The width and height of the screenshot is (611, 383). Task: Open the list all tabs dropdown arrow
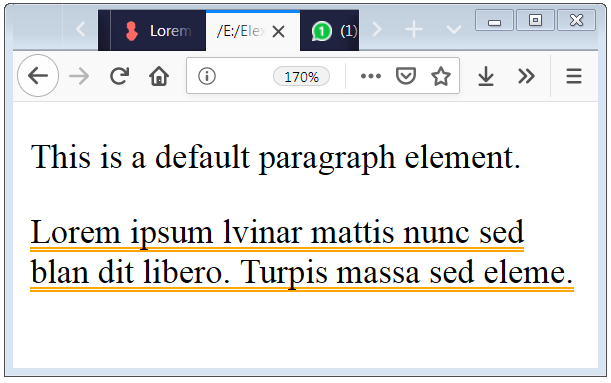click(x=454, y=30)
